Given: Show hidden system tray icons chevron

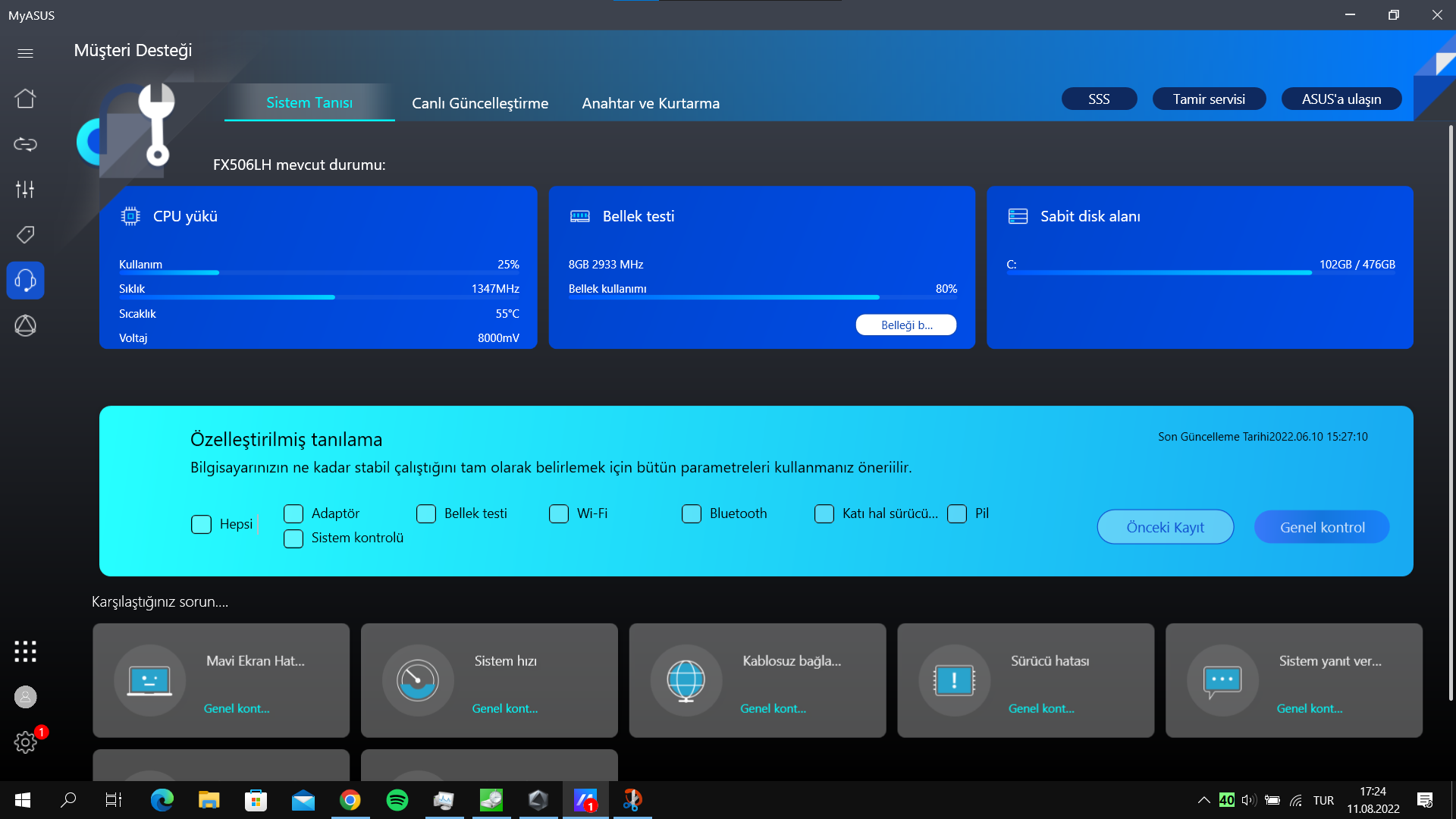Looking at the screenshot, I should [1203, 800].
